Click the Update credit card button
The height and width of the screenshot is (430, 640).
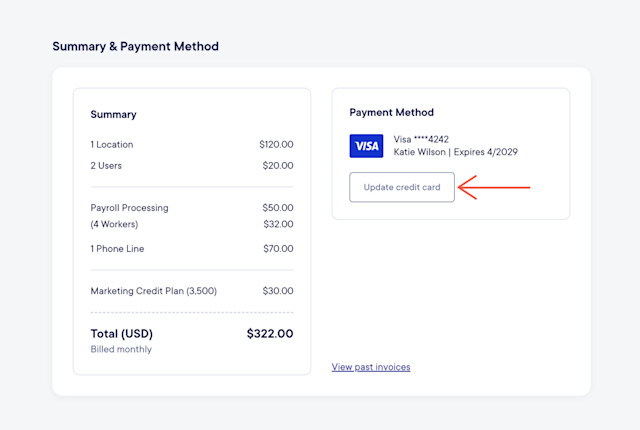(402, 187)
